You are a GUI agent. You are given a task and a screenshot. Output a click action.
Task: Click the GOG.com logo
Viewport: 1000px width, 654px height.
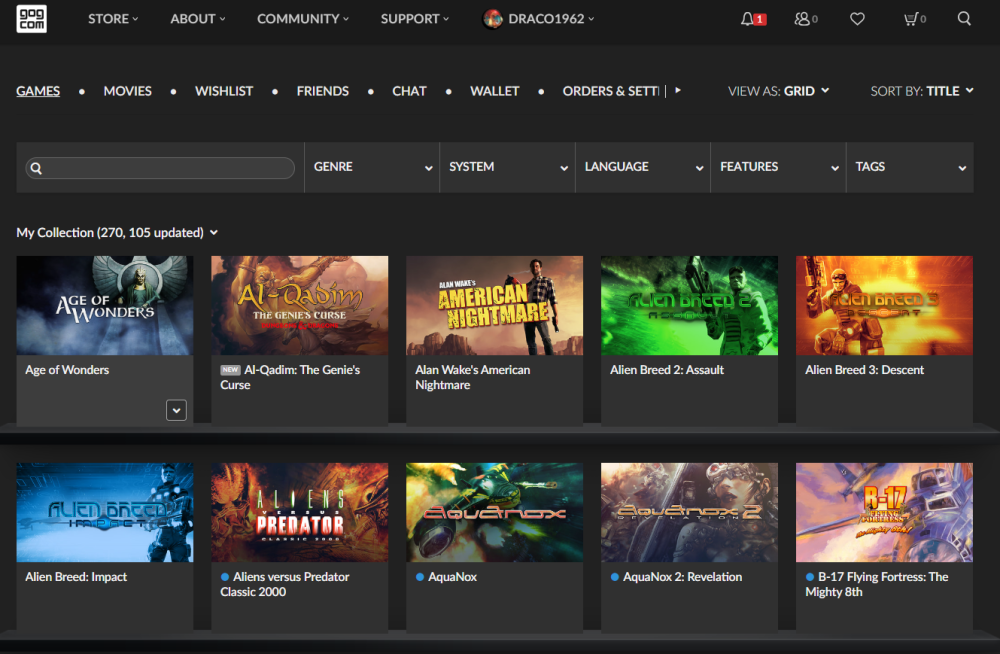[31, 19]
